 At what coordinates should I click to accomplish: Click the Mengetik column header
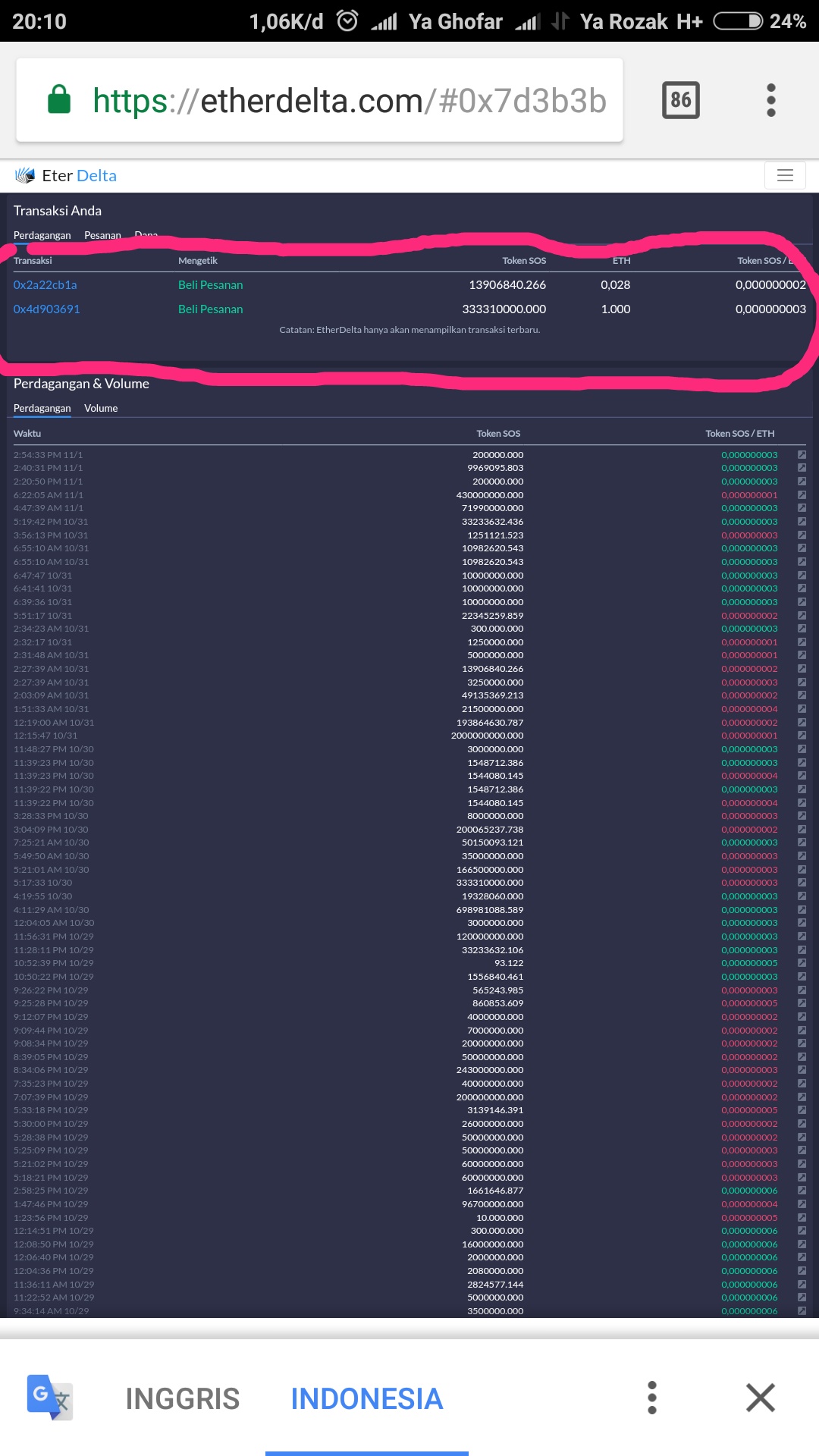(x=198, y=261)
